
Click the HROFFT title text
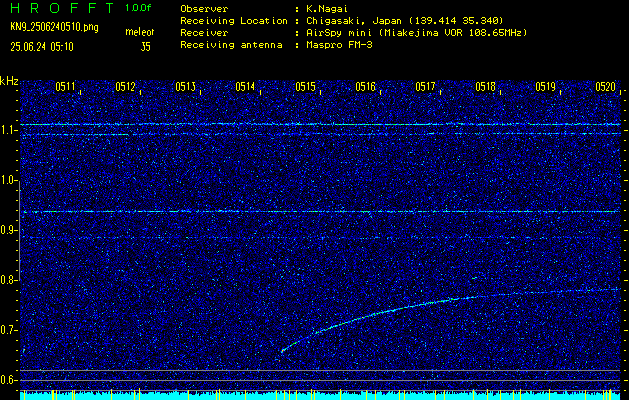click(63, 8)
